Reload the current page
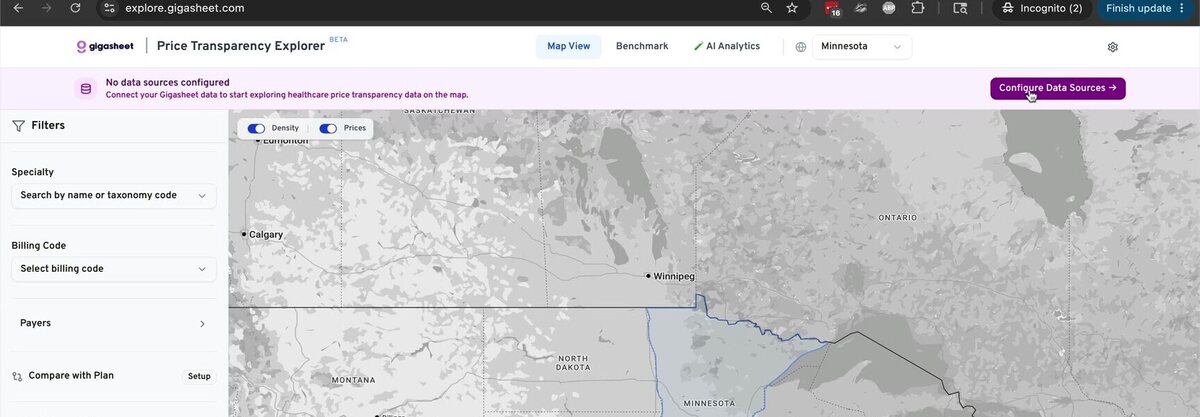The width and height of the screenshot is (1200, 417). point(76,8)
